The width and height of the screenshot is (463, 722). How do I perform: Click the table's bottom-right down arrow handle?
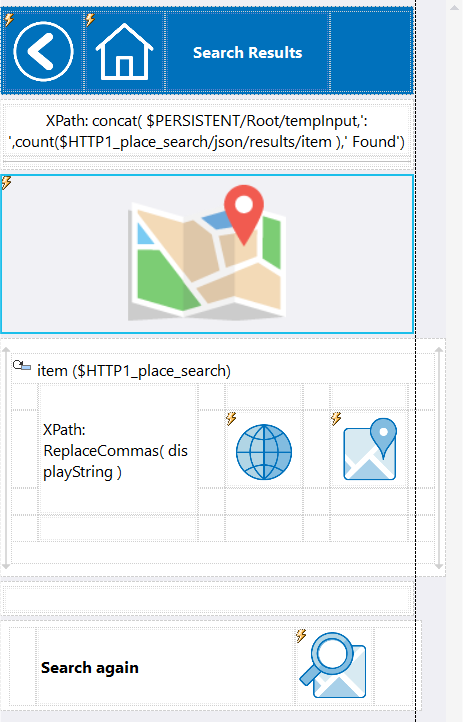point(439,565)
